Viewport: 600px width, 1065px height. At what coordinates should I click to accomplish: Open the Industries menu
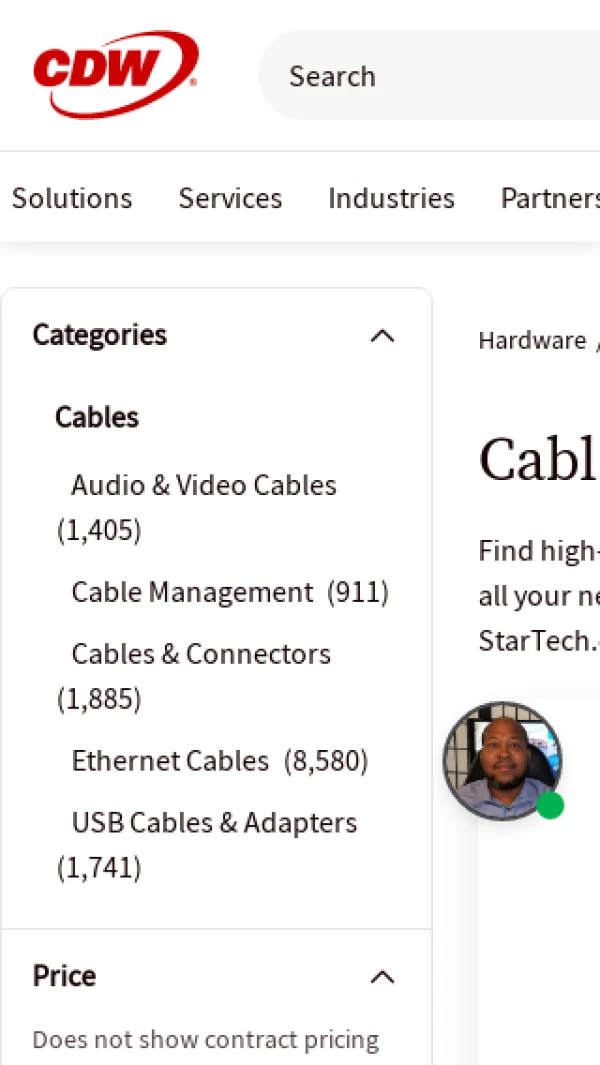(391, 198)
